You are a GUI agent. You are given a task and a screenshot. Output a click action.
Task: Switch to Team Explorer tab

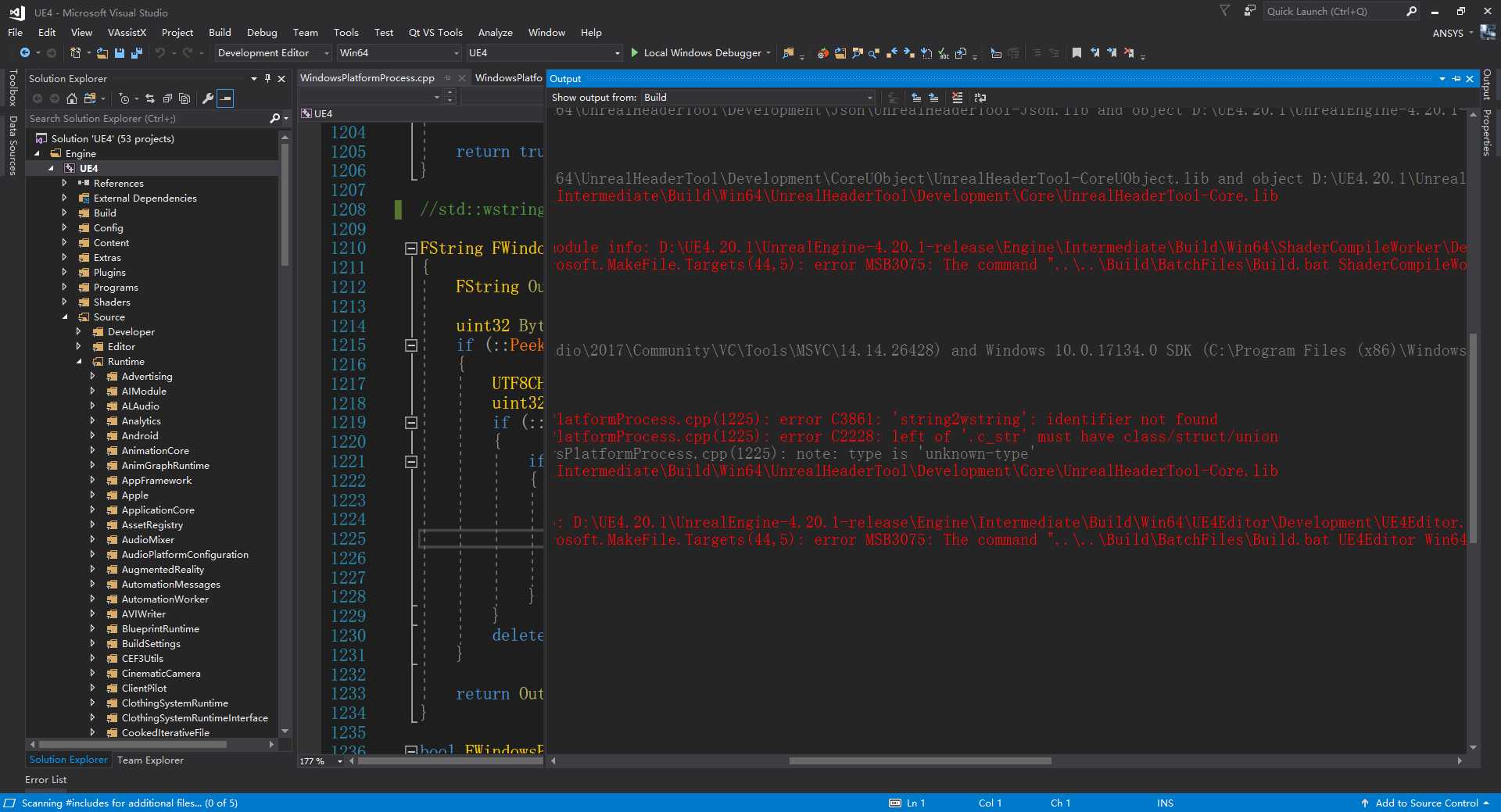[x=150, y=760]
